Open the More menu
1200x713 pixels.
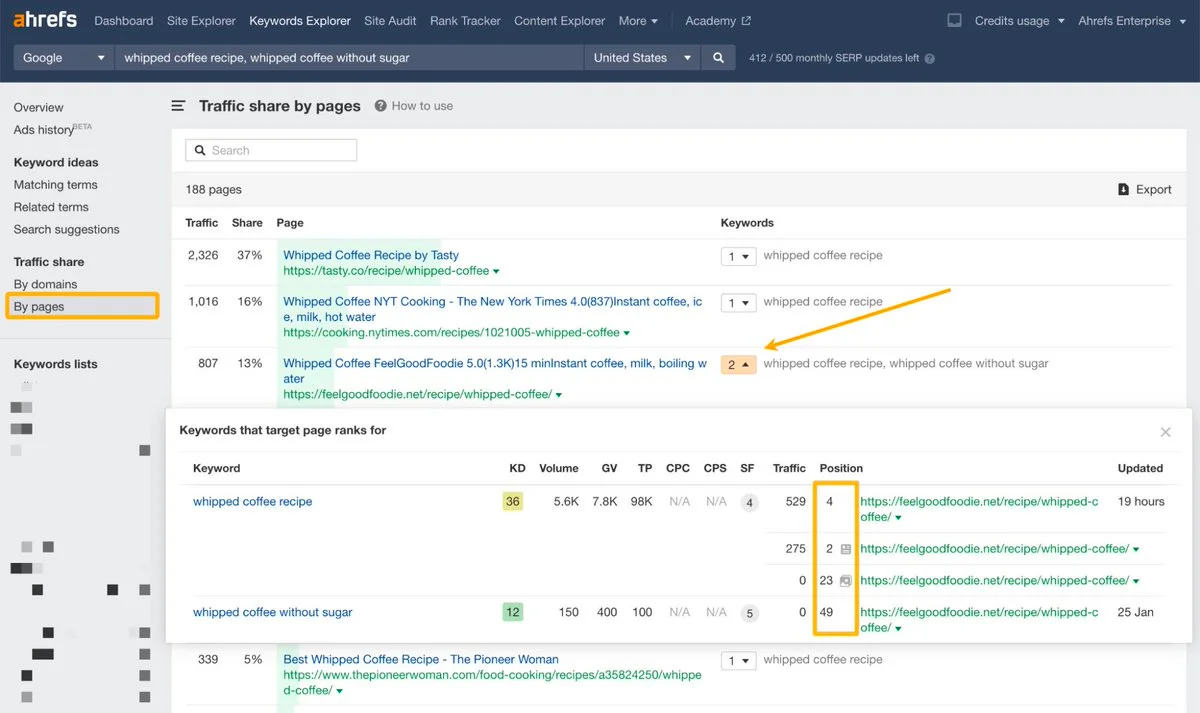pos(638,21)
